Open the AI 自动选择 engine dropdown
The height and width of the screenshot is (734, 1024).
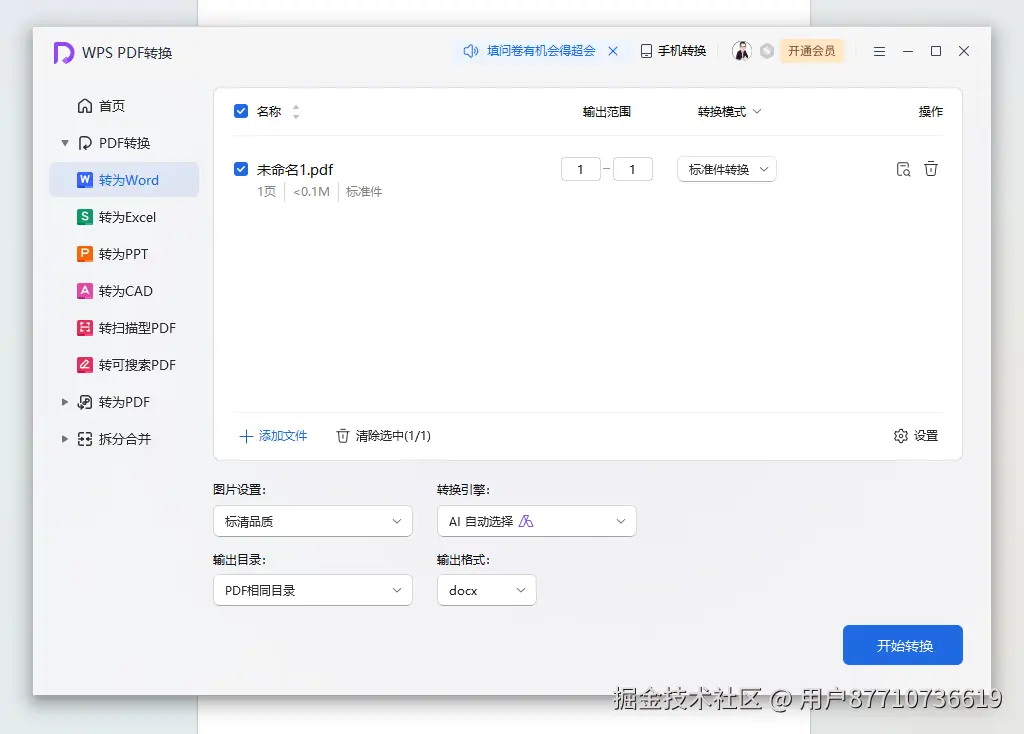[x=537, y=521]
